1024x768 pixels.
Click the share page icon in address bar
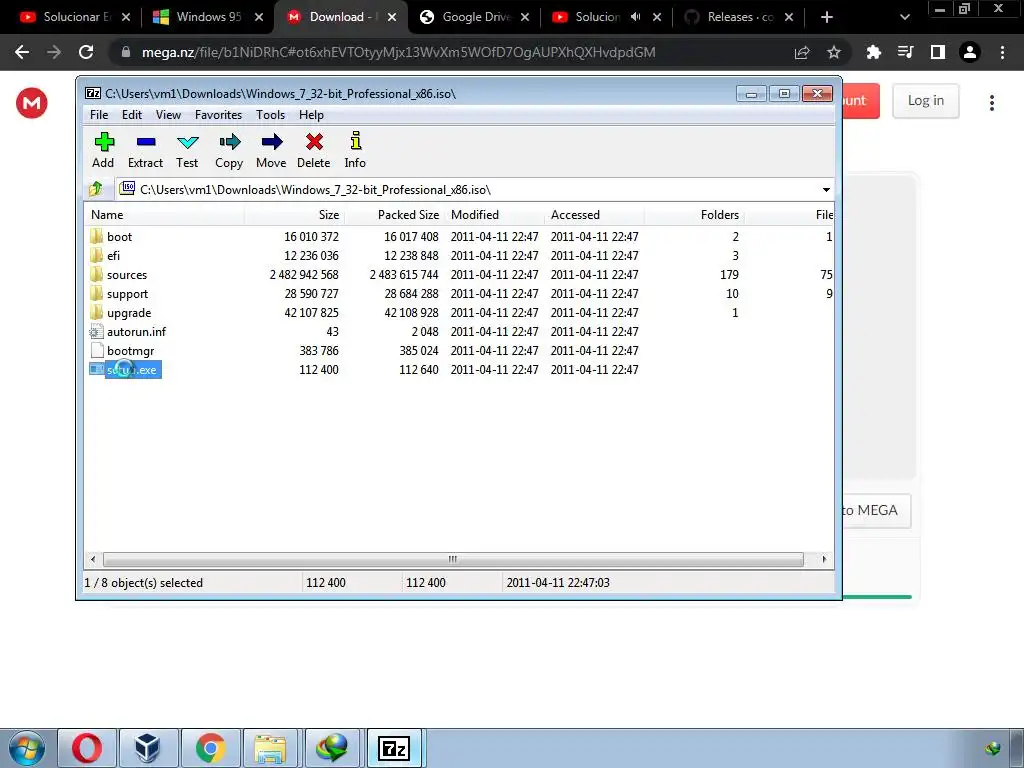(x=802, y=52)
